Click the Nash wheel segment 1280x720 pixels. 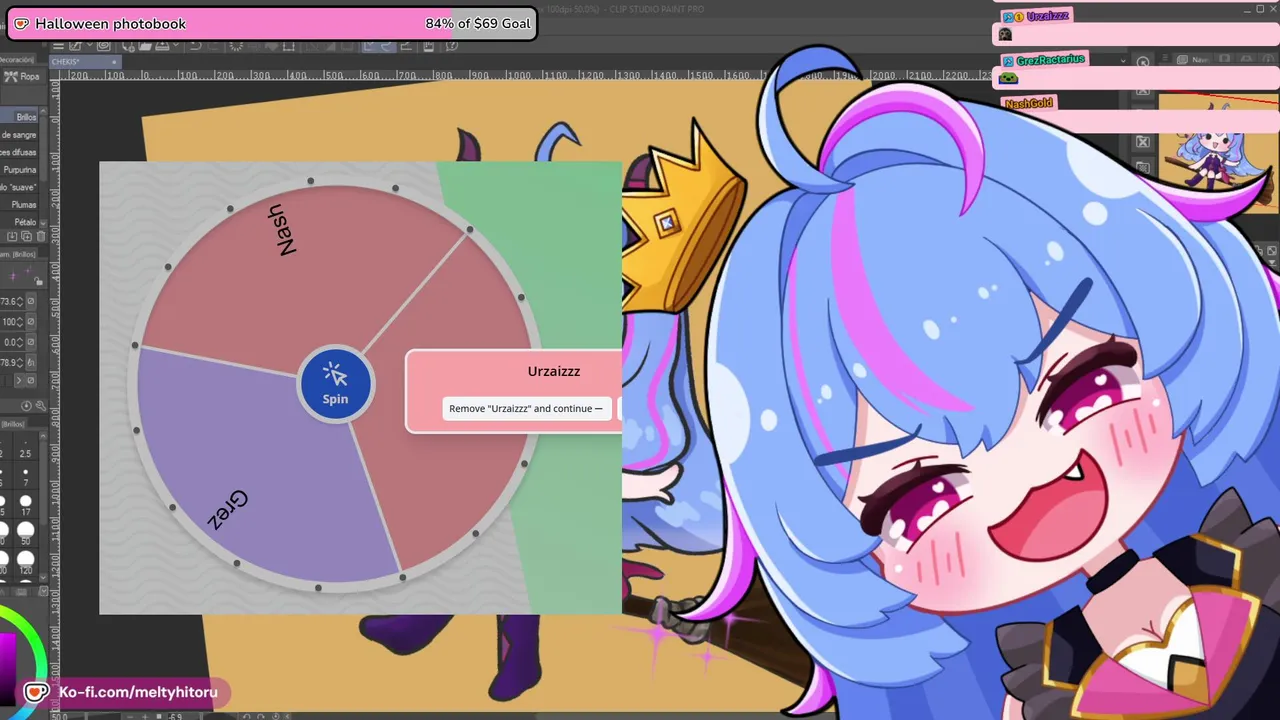tap(283, 230)
